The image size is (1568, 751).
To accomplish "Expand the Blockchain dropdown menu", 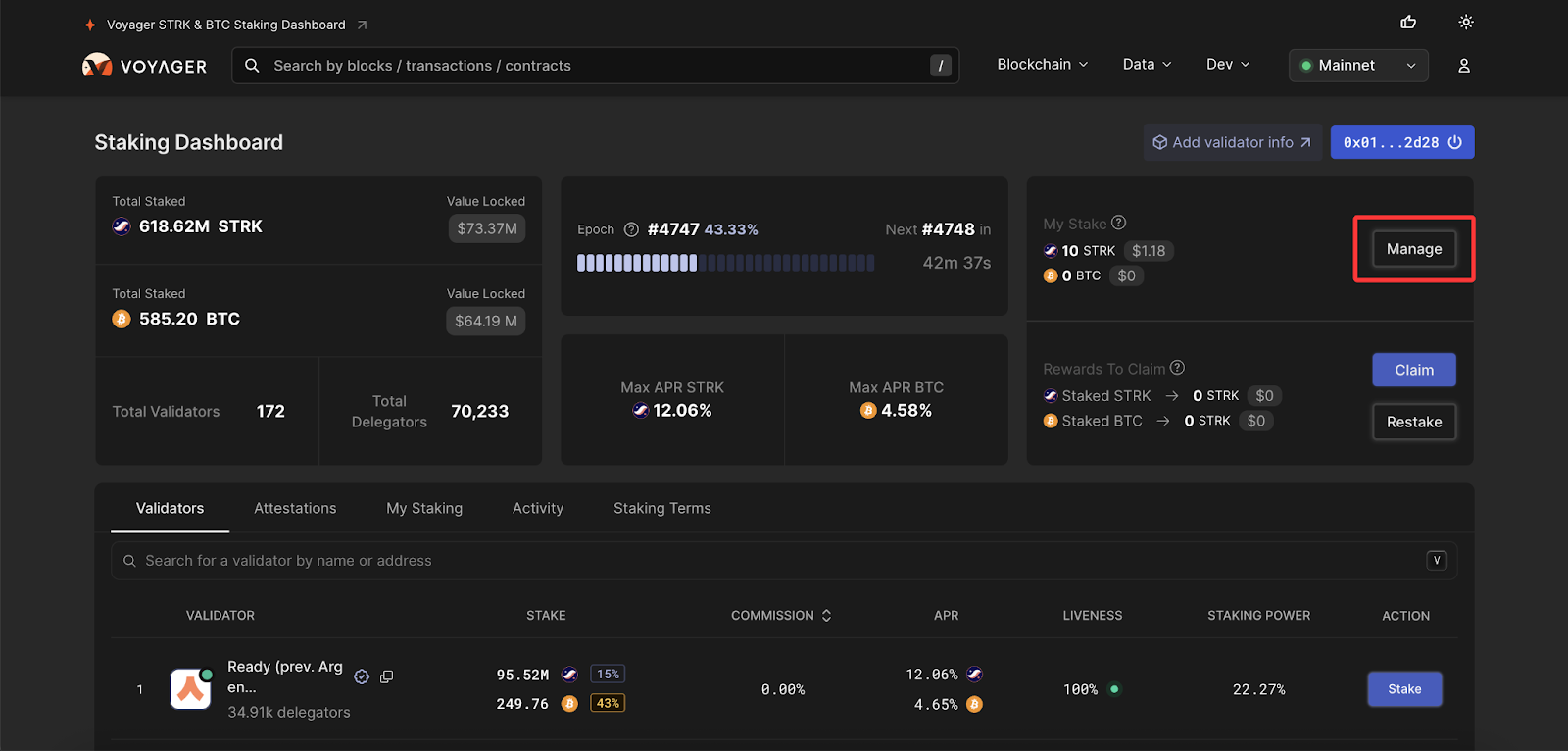I will 1042,65.
